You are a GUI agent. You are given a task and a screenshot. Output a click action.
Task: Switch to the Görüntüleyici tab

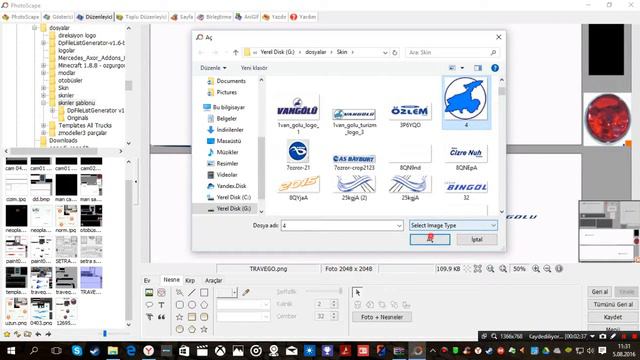pyautogui.click(x=58, y=17)
